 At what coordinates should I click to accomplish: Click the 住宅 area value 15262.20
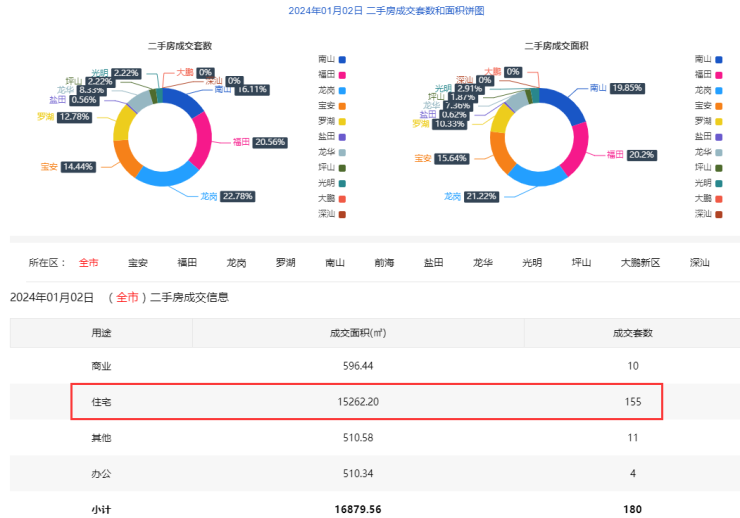[x=358, y=402]
